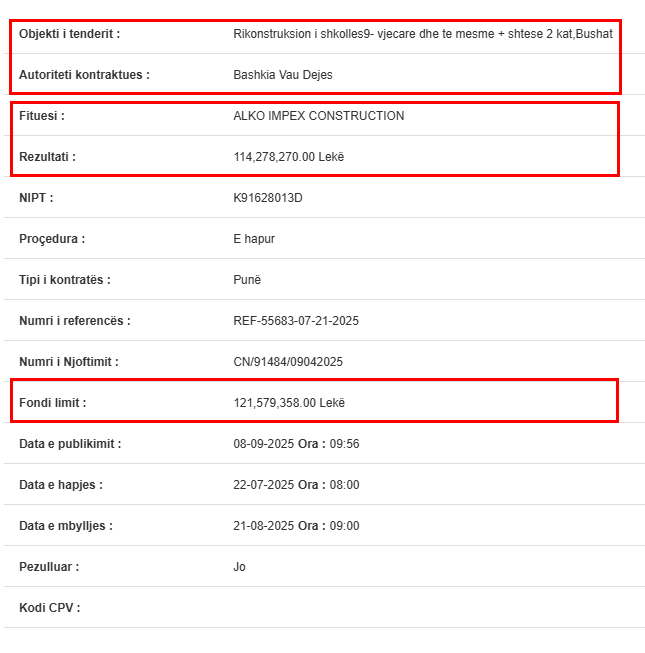Select the Pezulluar value Jo
The image size is (645, 653).
239,567
